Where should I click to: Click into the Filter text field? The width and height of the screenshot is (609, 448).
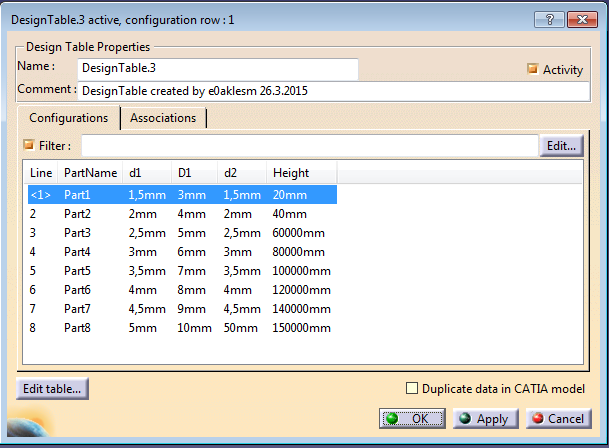click(x=310, y=146)
